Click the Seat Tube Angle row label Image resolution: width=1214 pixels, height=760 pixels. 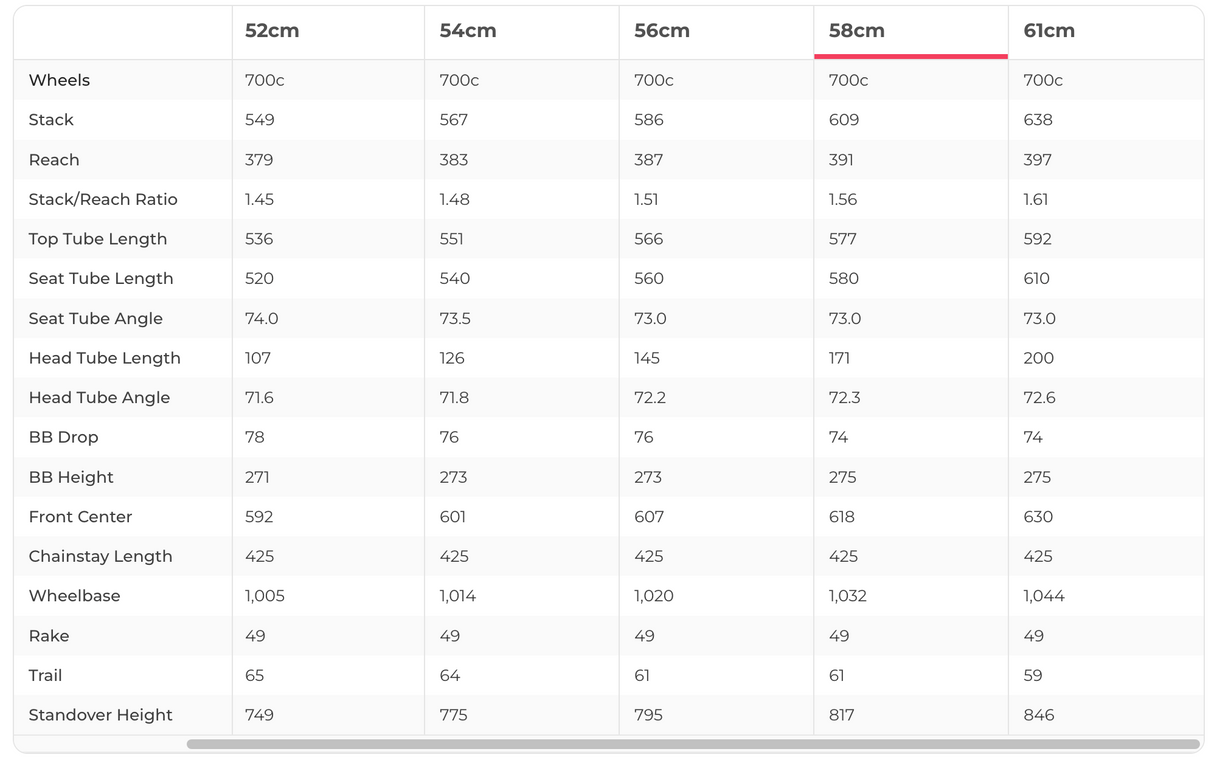[x=96, y=318]
